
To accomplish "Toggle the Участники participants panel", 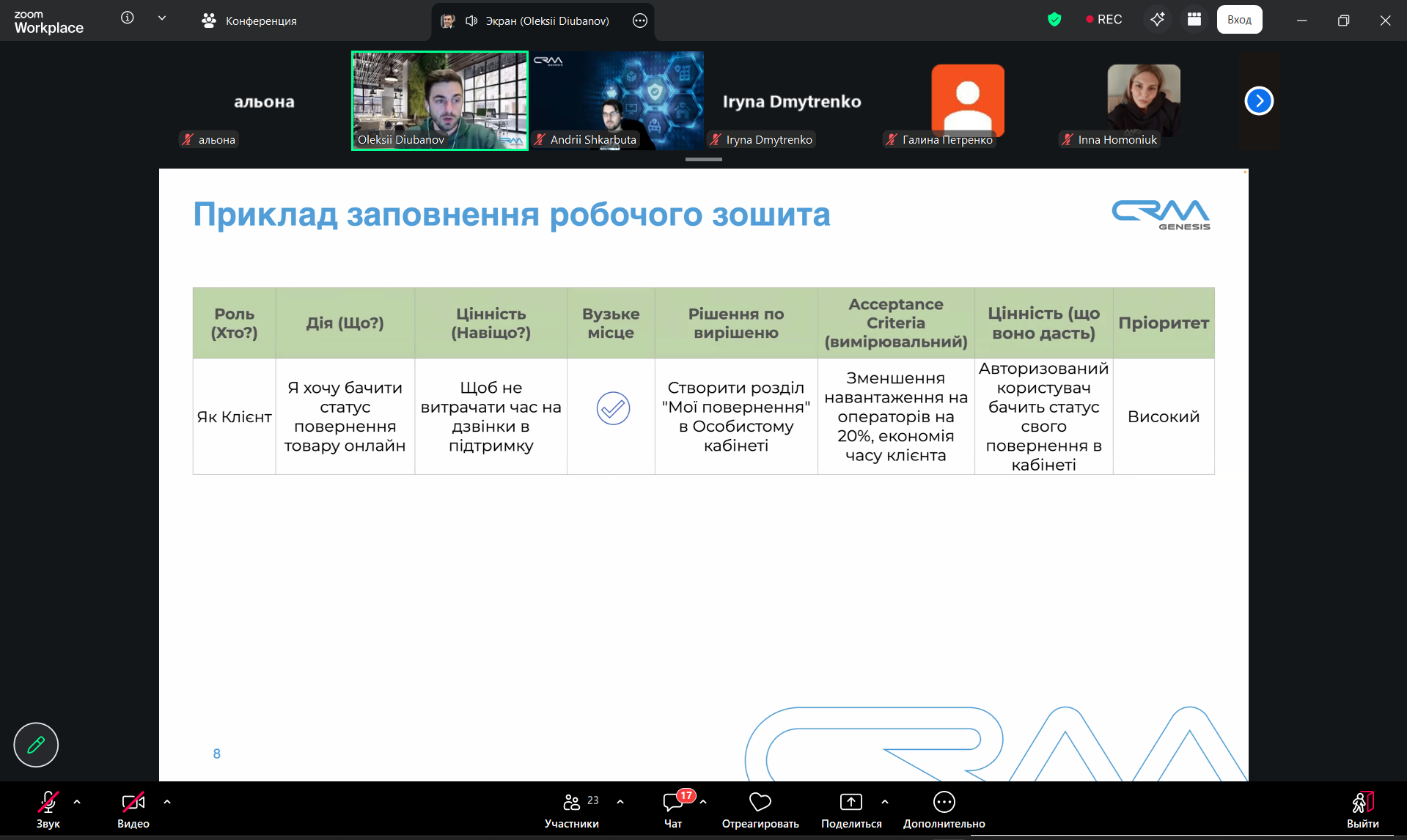I will (x=572, y=809).
